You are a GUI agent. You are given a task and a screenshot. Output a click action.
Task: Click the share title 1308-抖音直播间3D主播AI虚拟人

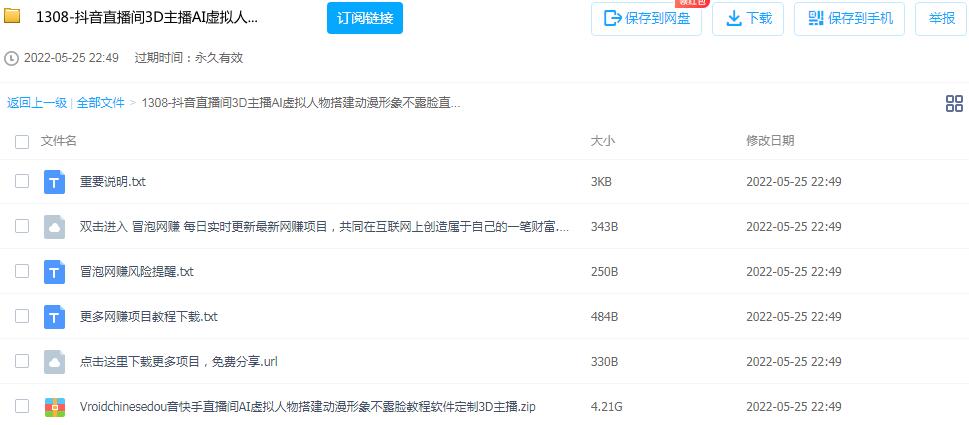pos(147,17)
